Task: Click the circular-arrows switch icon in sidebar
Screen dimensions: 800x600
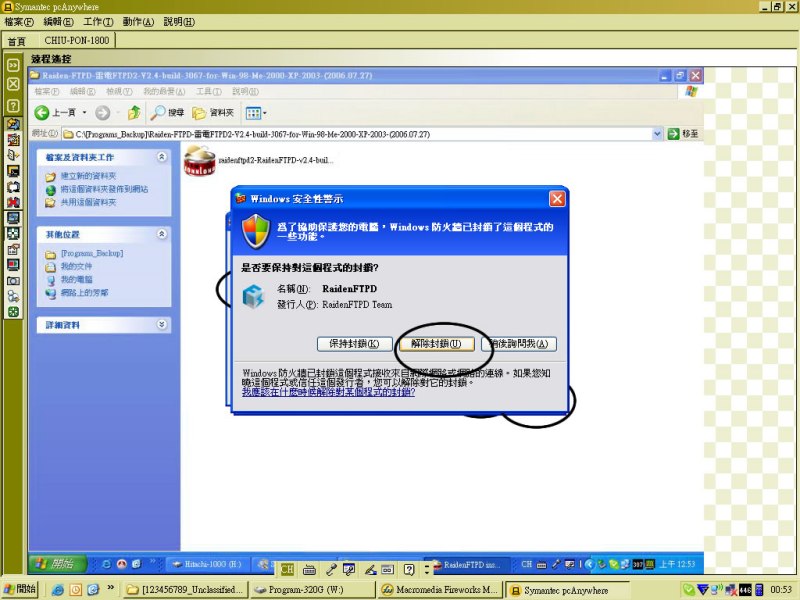Action: [13, 187]
